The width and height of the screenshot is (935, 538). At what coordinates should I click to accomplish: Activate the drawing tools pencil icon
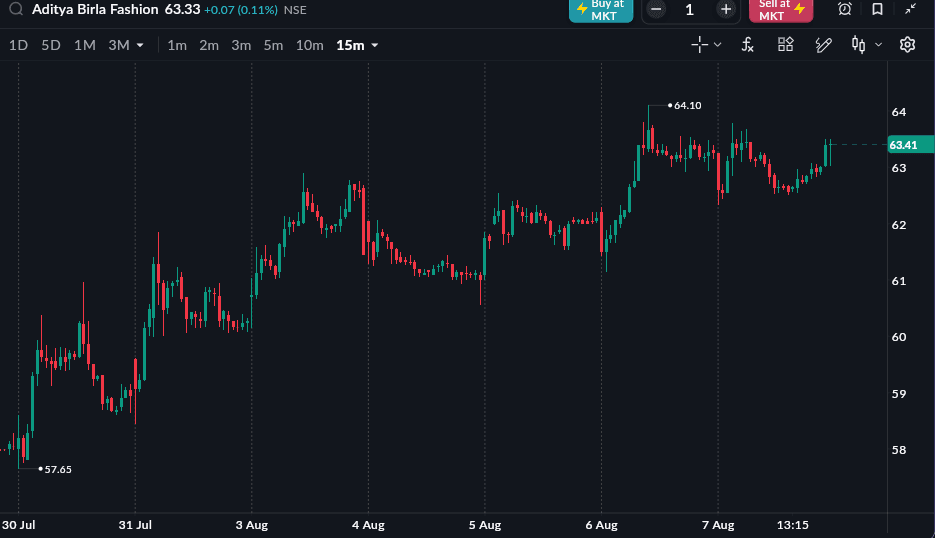tap(823, 45)
